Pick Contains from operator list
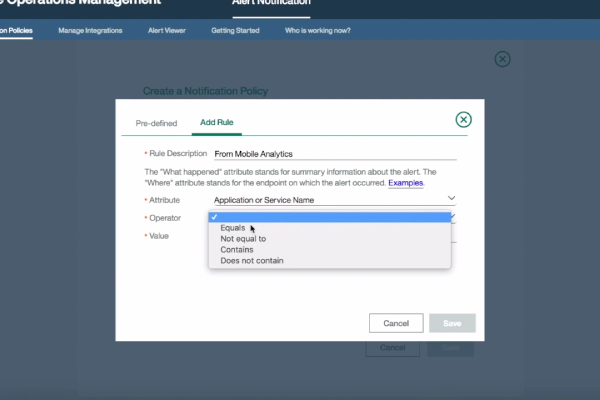Screen dimensions: 600x400 pos(329,250)
